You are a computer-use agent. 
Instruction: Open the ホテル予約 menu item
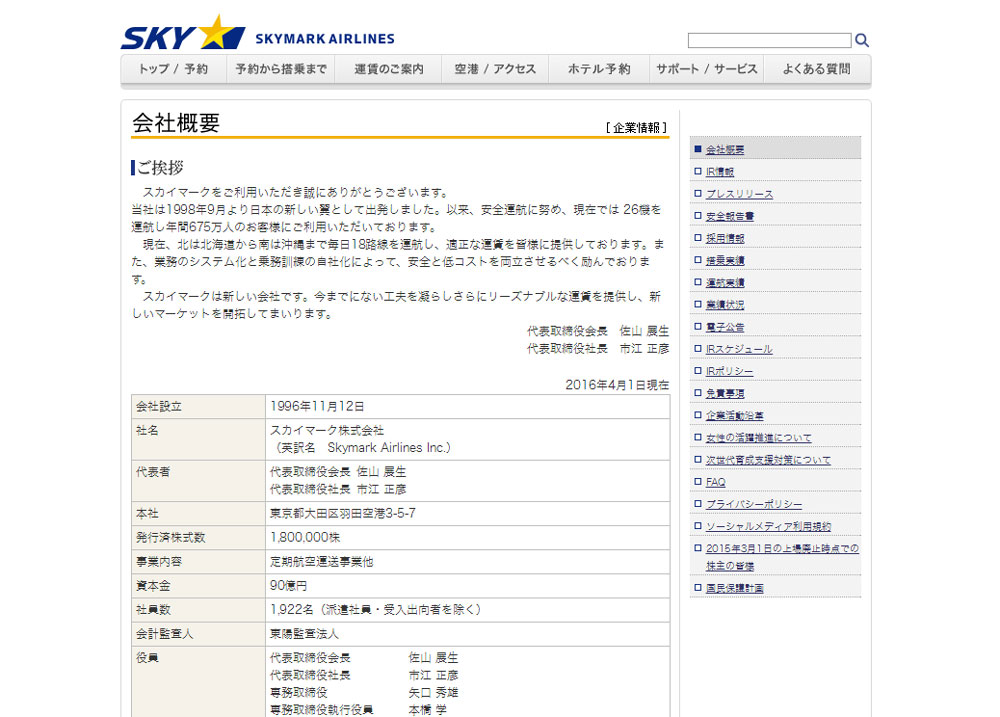coord(599,69)
